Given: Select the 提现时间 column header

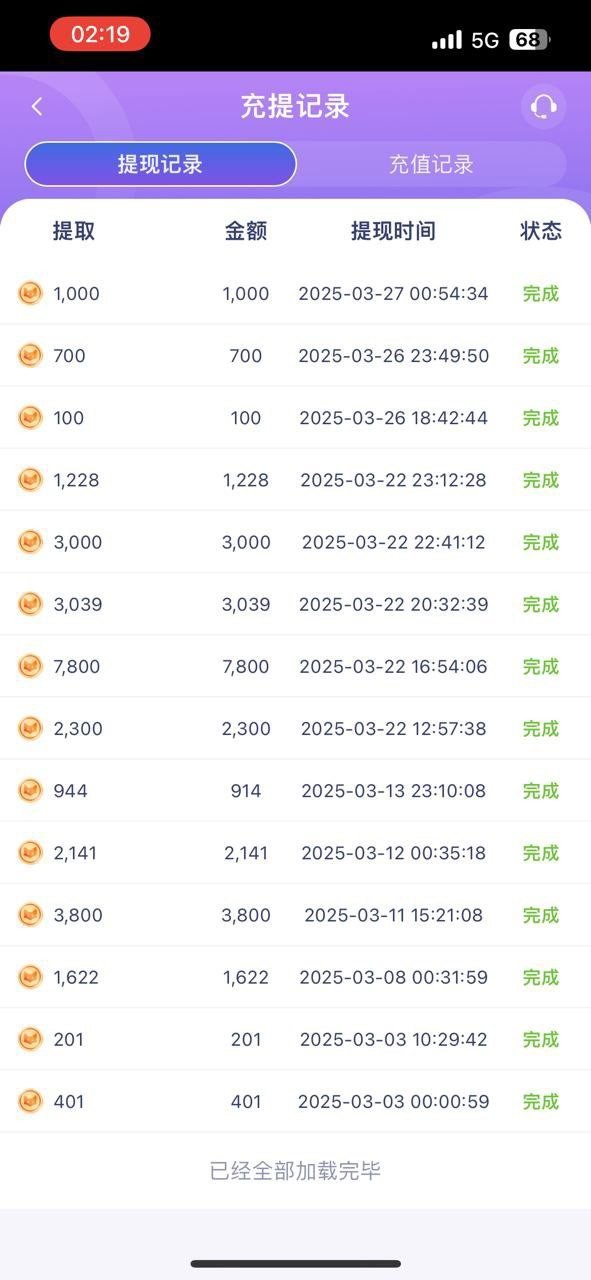Looking at the screenshot, I should (x=393, y=231).
